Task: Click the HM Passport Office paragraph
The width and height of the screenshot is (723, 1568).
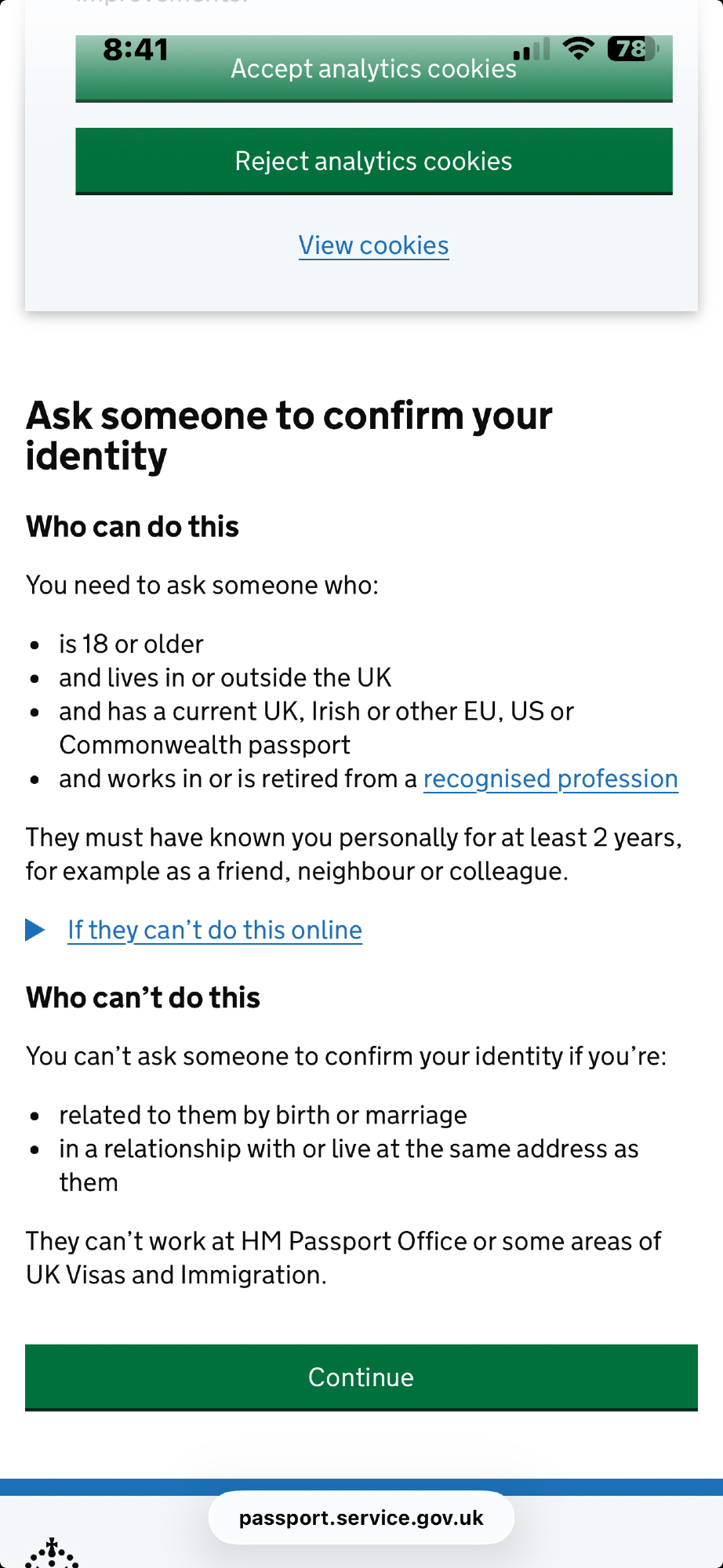Action: pos(343,1258)
